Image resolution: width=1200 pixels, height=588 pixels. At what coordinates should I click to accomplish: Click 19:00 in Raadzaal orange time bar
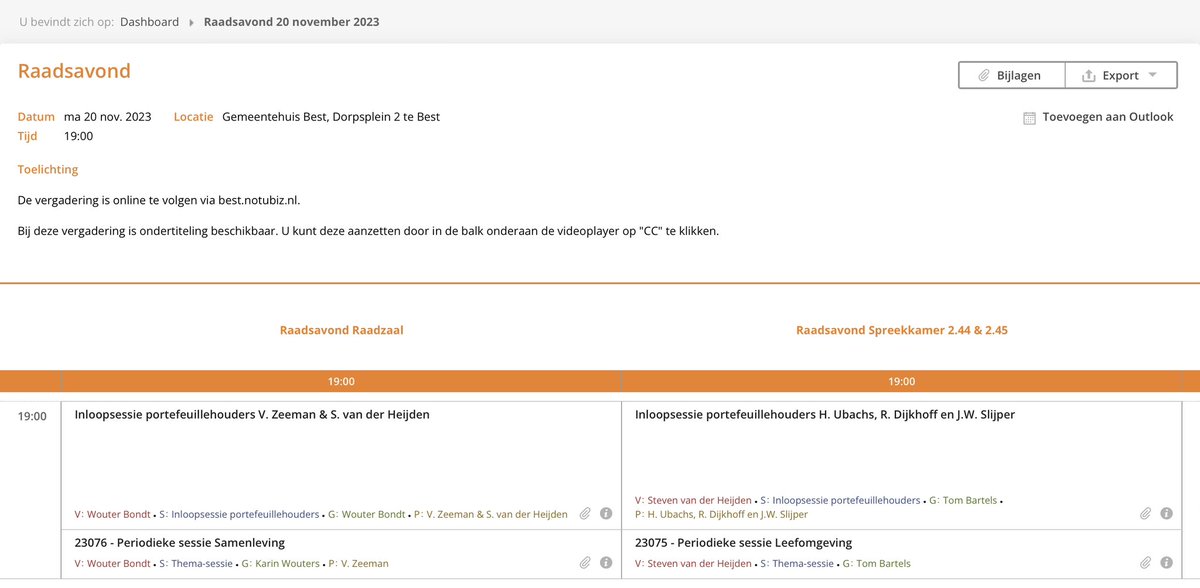pyautogui.click(x=341, y=381)
